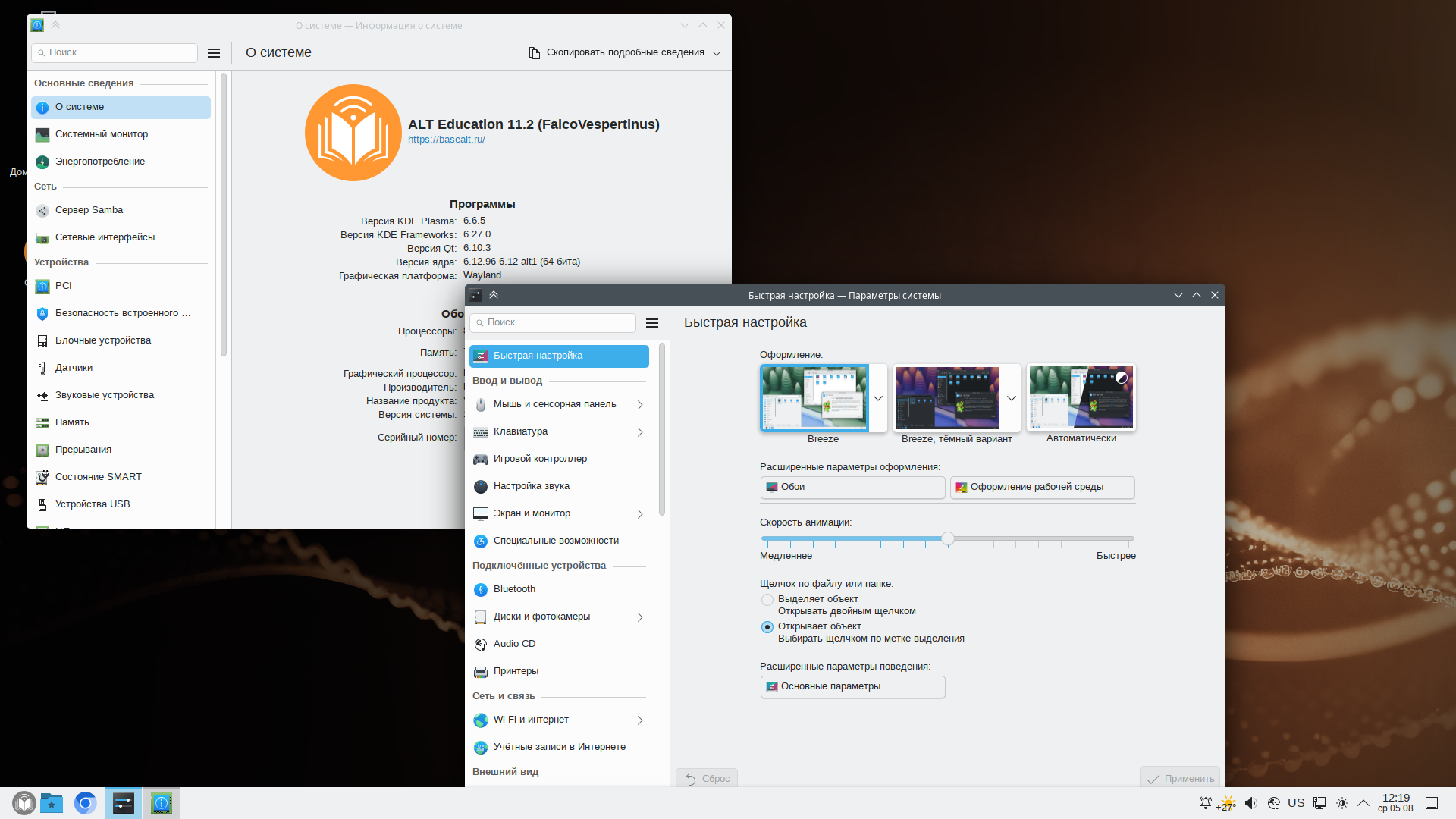Click the thermometer icon beside Датчики
The width and height of the screenshot is (1456, 819).
[42, 369]
